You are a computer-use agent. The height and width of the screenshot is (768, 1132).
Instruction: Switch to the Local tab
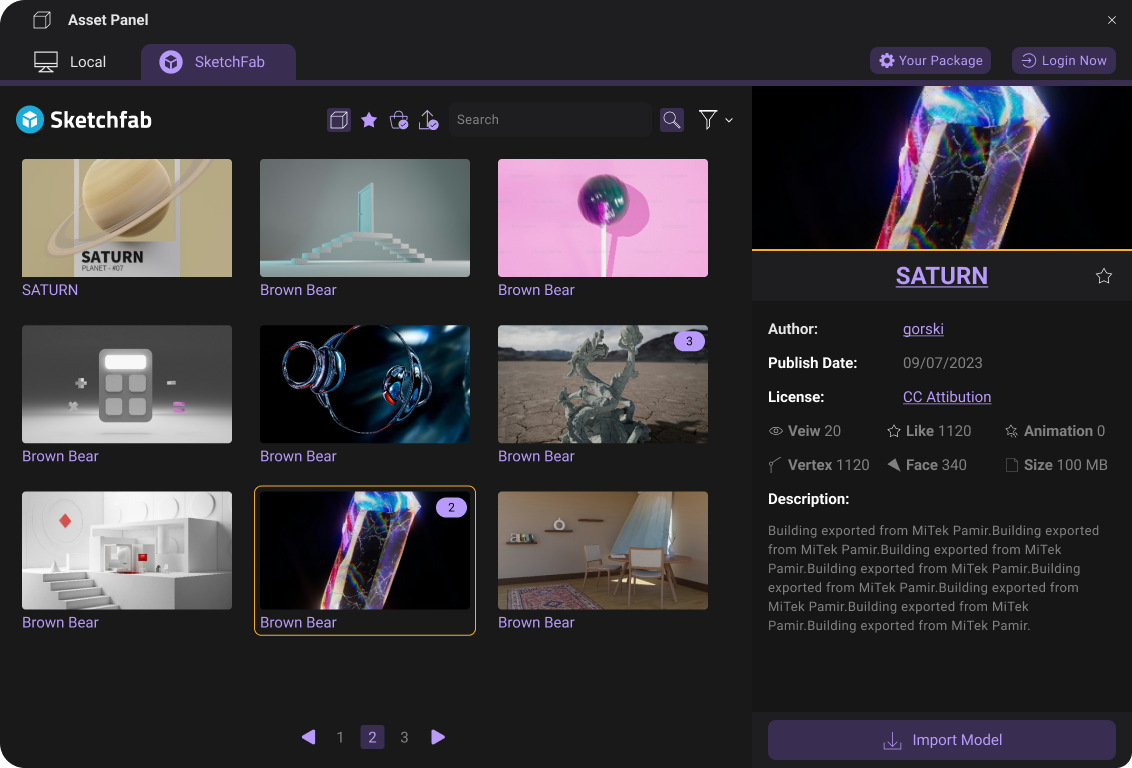[70, 62]
